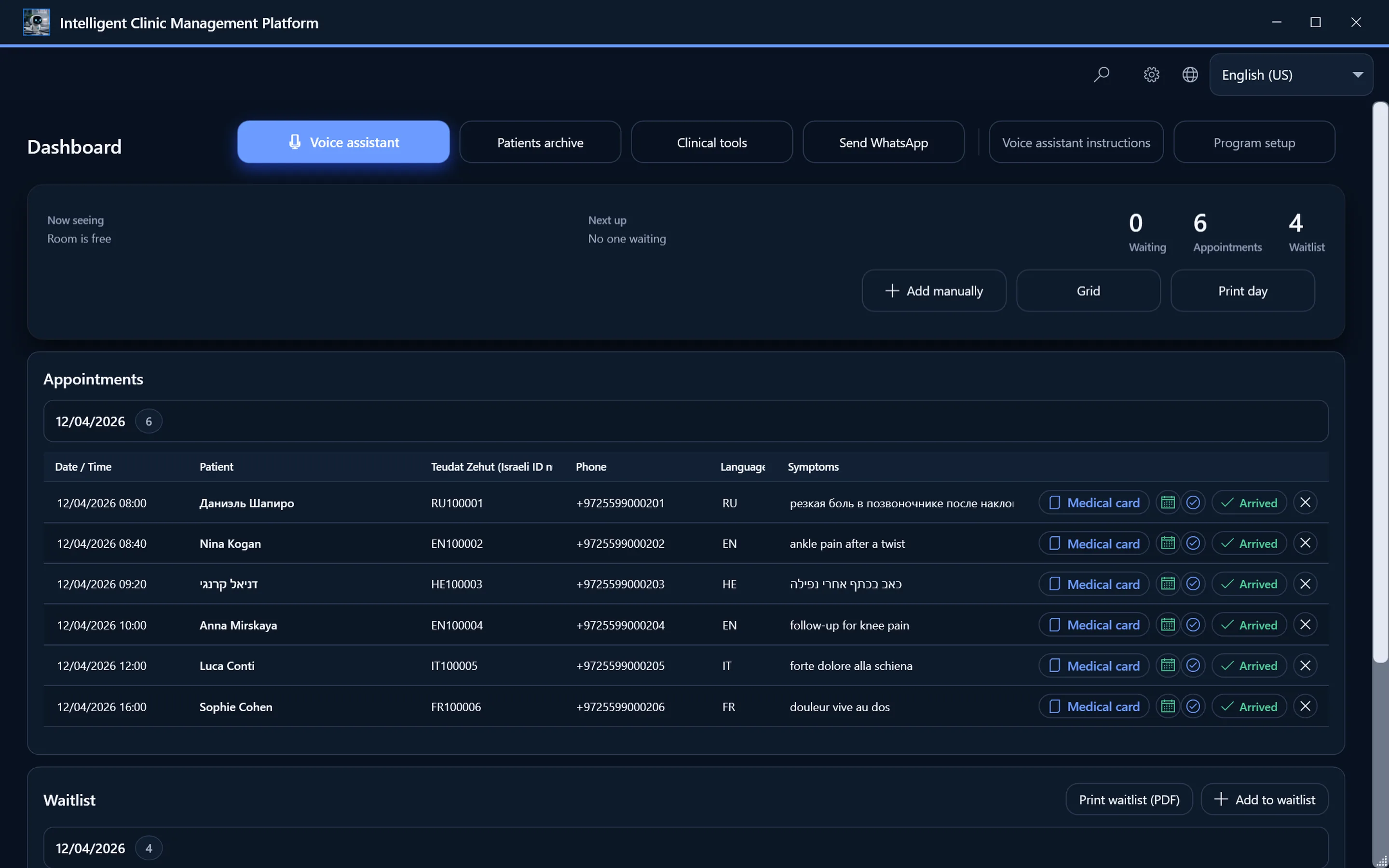Click the app logo in title bar
The width and height of the screenshot is (1389, 868).
pyautogui.click(x=36, y=22)
